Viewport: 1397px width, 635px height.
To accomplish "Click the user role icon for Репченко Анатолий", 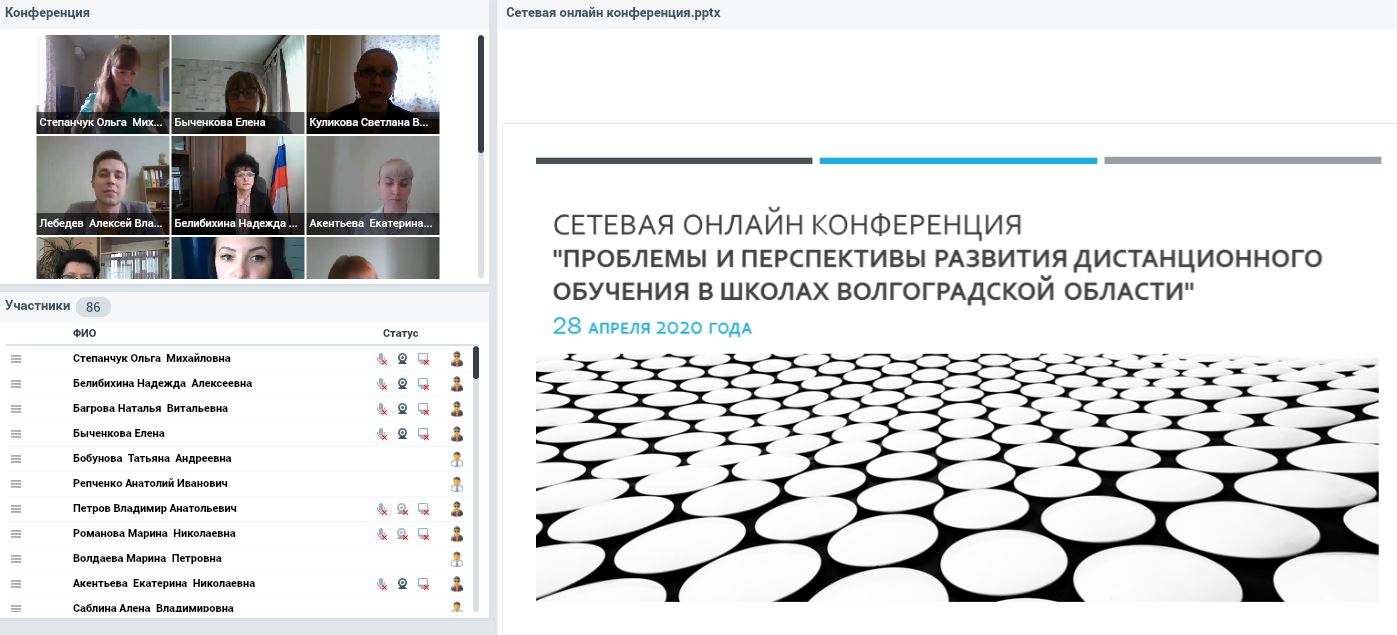I will tap(457, 484).
